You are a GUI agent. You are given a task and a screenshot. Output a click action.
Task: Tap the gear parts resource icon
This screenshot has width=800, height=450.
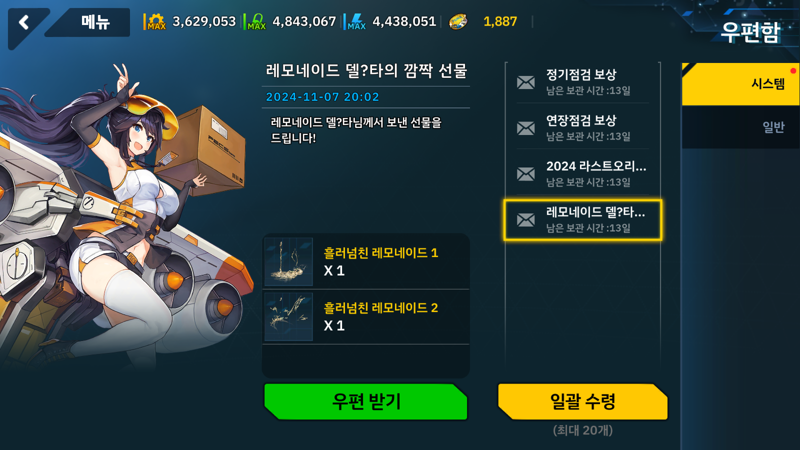tap(156, 21)
